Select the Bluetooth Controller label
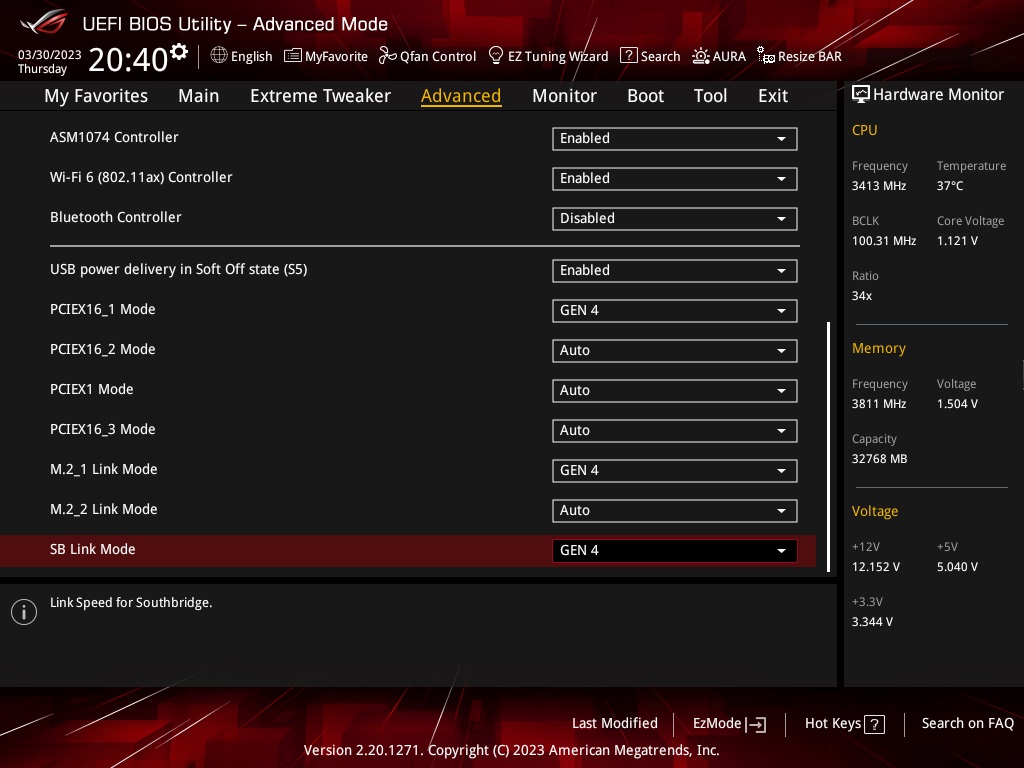The width and height of the screenshot is (1024, 768). (116, 217)
